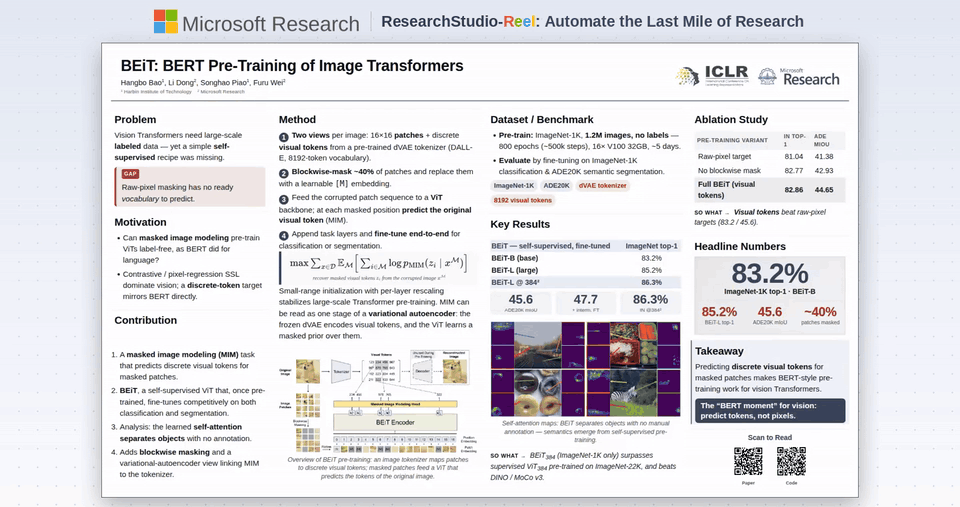Select the Full BEiT ablation row
960x507 pixels.
(770, 190)
